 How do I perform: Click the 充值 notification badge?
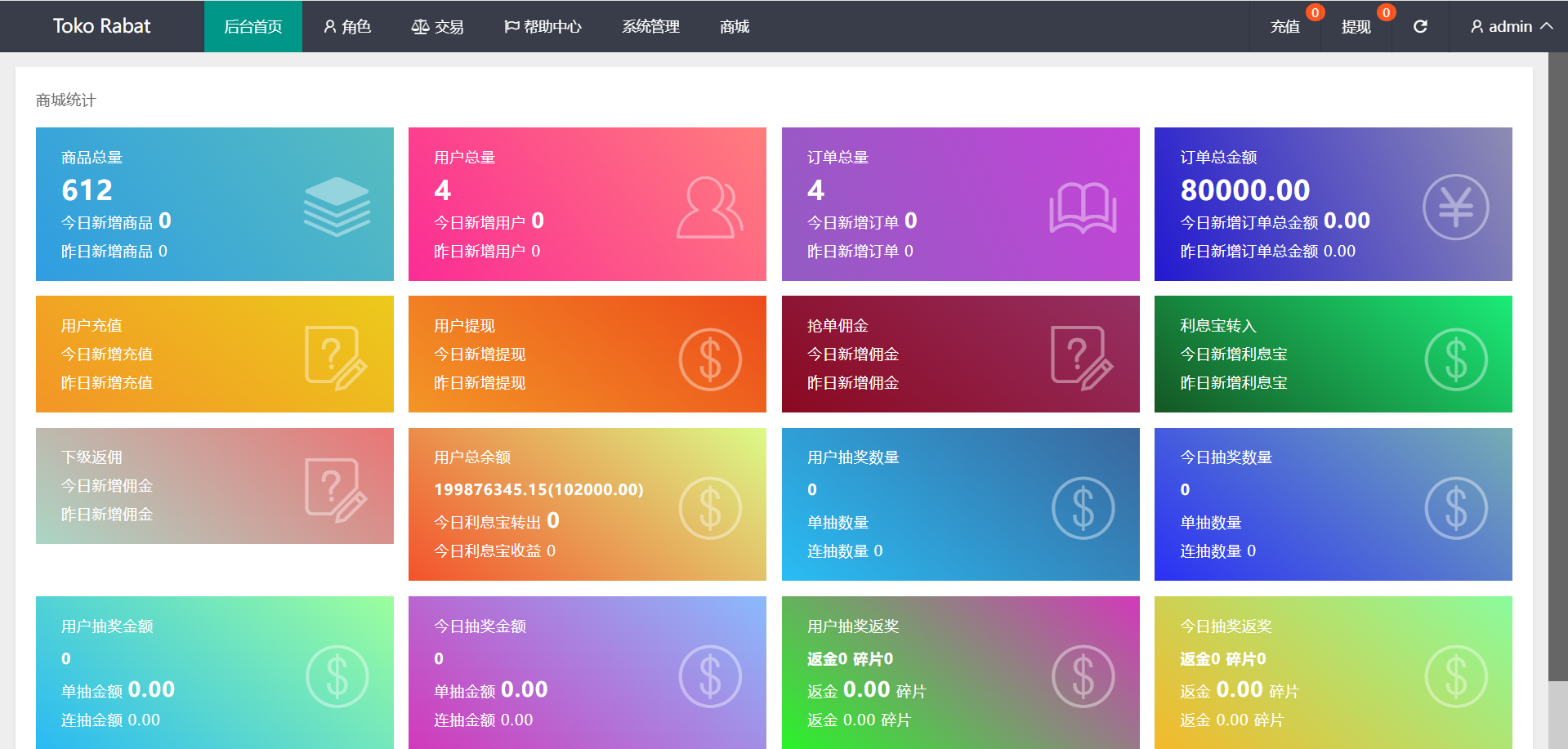pyautogui.click(x=1315, y=12)
